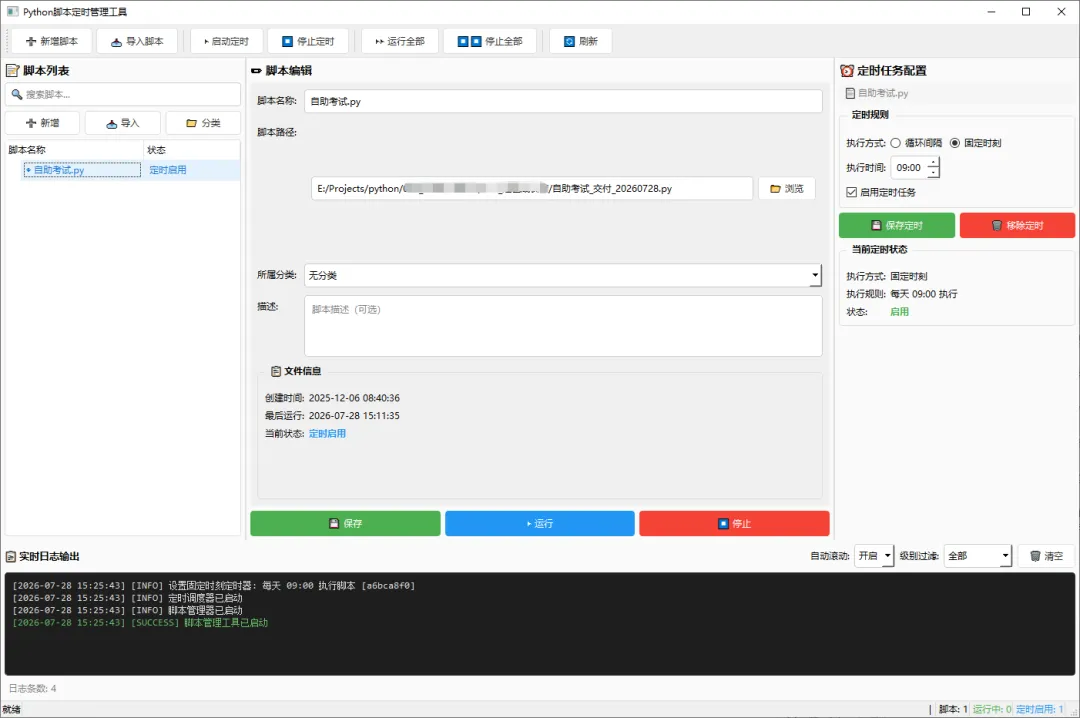Image resolution: width=1080 pixels, height=718 pixels.
Task: Stop the timer with 停止定时
Action: 308,41
